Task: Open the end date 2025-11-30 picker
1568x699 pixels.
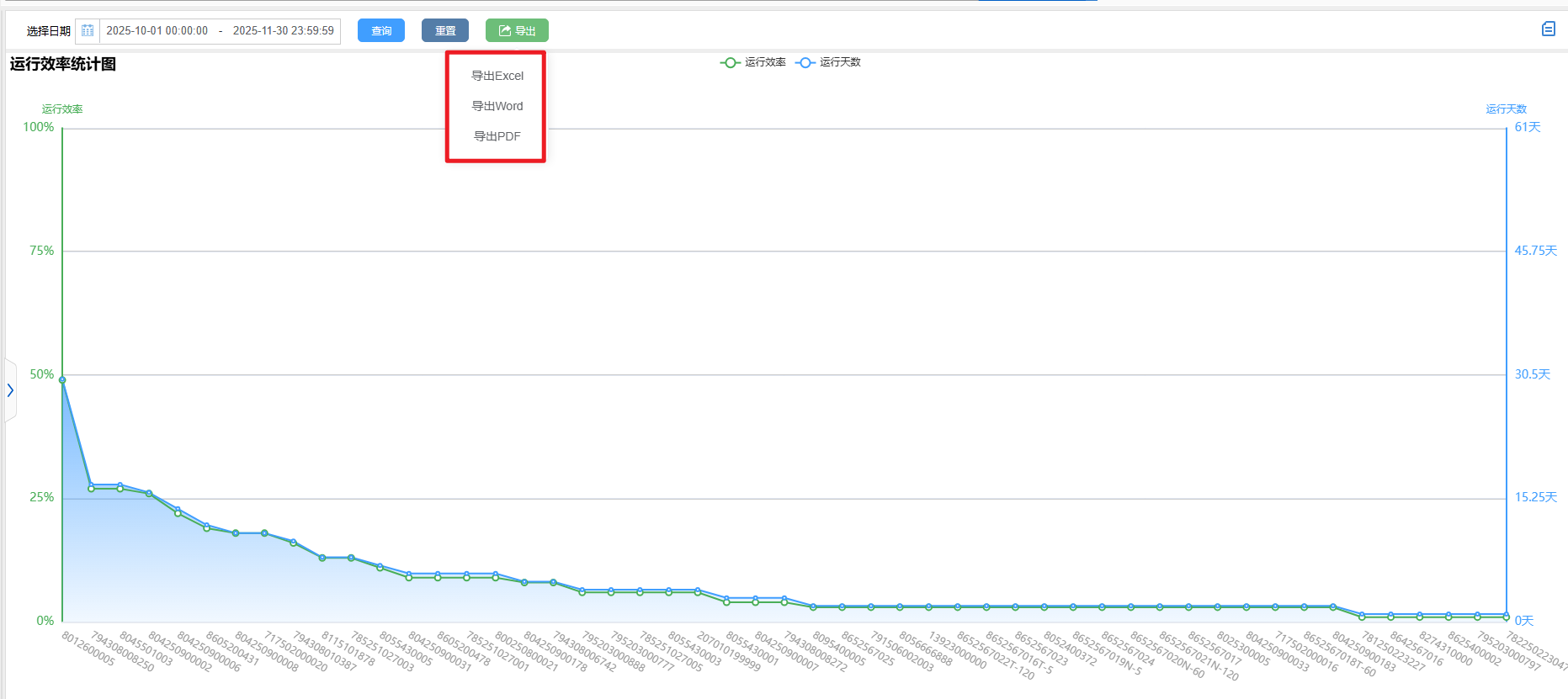Action: (x=283, y=31)
